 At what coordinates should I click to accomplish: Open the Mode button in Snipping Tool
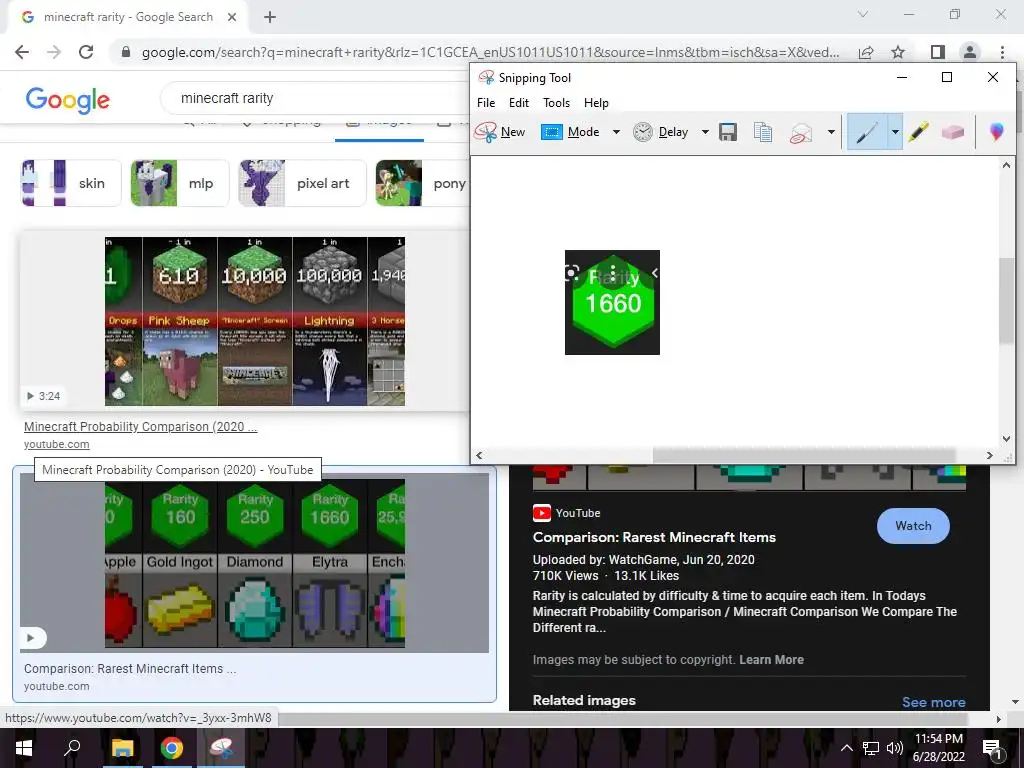pyautogui.click(x=571, y=132)
